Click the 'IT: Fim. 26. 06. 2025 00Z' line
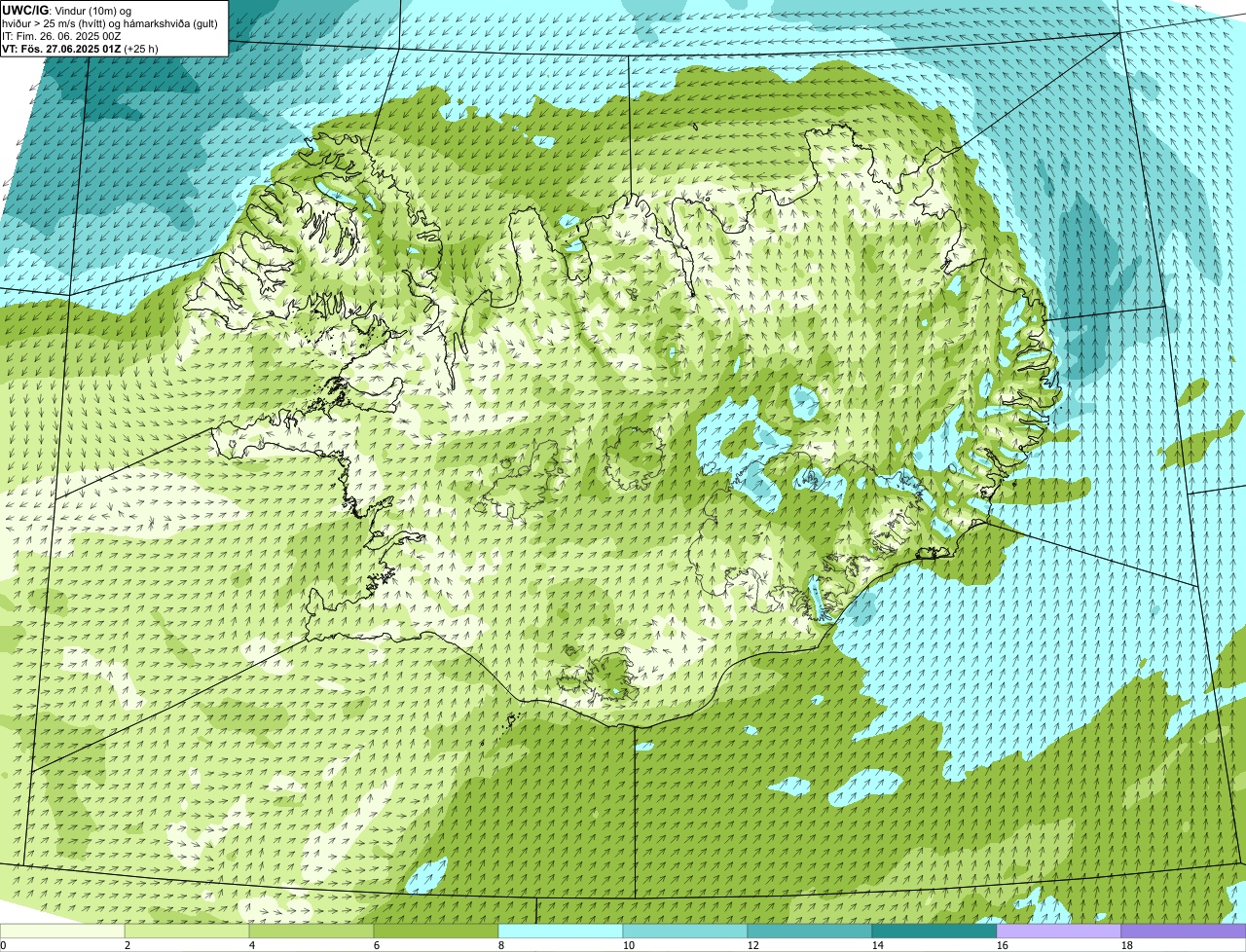This screenshot has height=952, width=1246. pos(61,35)
